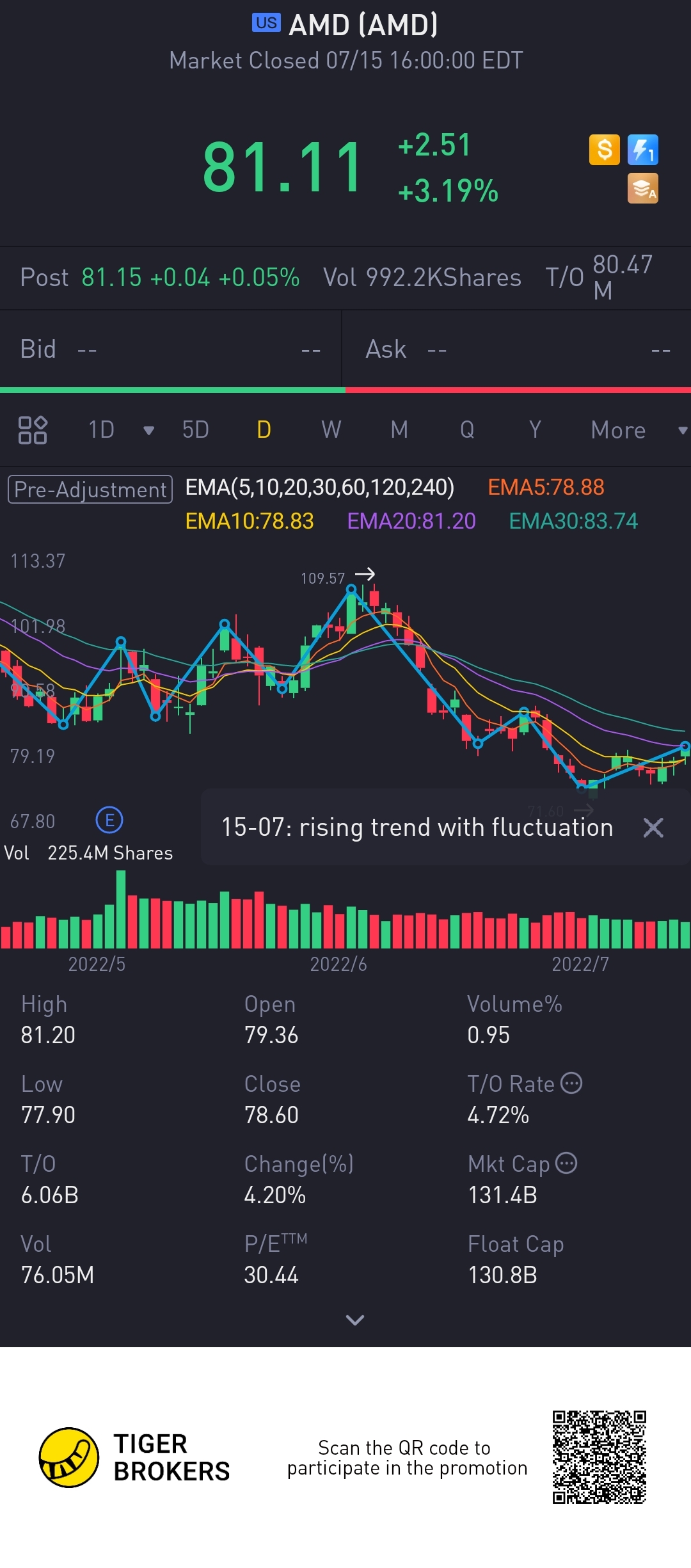Expand more stock details chevron
This screenshot has height=1568, width=691.
[x=354, y=1320]
